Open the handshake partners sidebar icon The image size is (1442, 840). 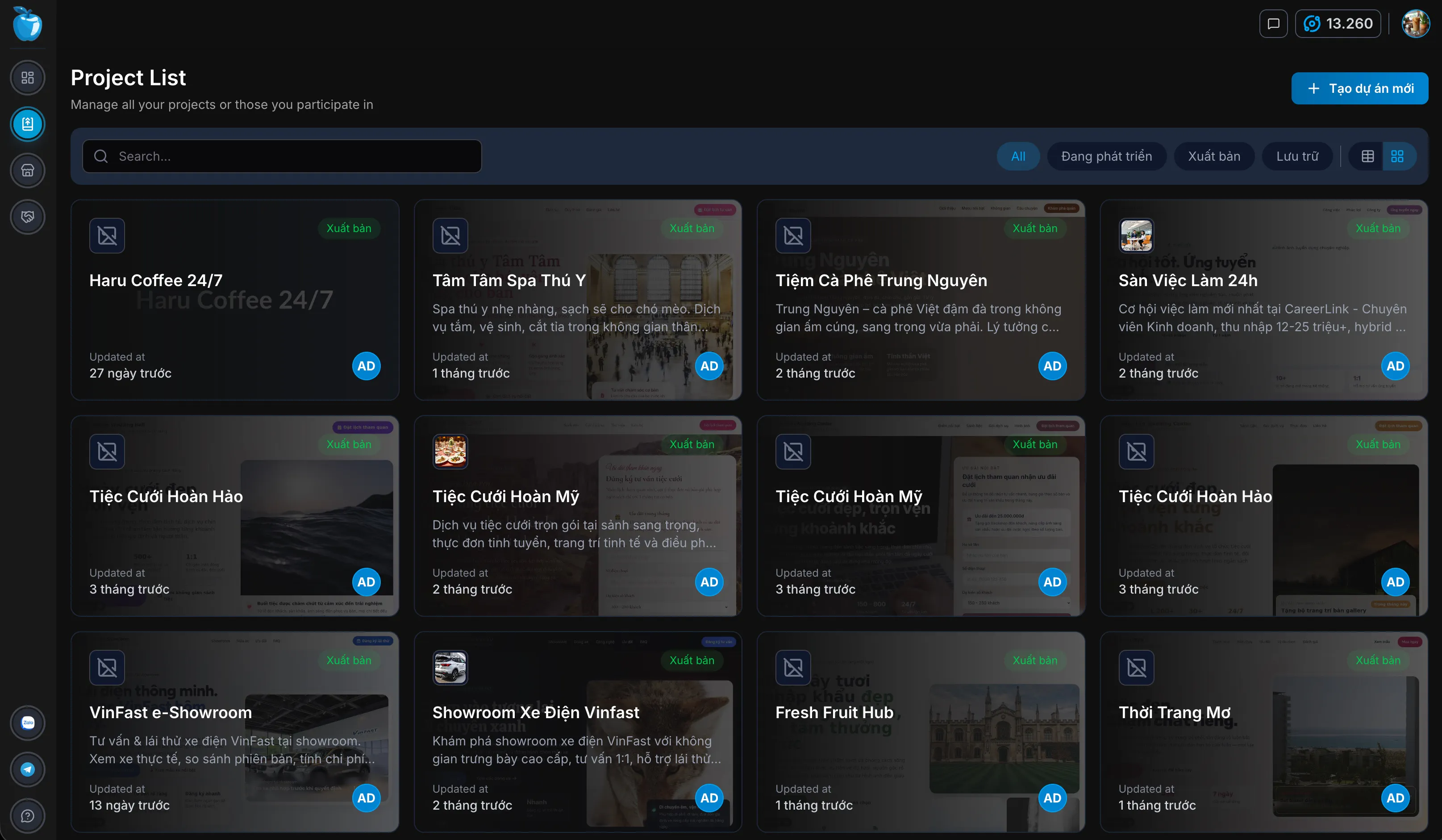28,216
